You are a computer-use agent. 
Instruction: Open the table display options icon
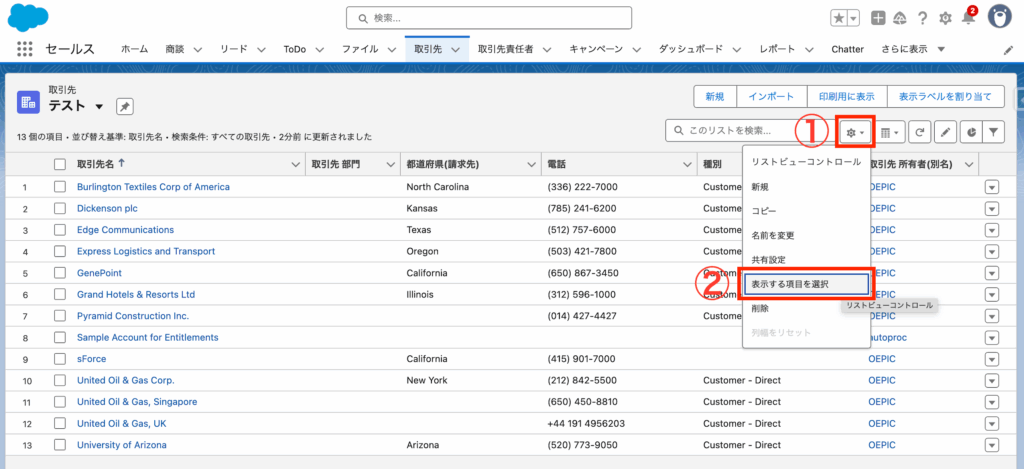(x=889, y=133)
